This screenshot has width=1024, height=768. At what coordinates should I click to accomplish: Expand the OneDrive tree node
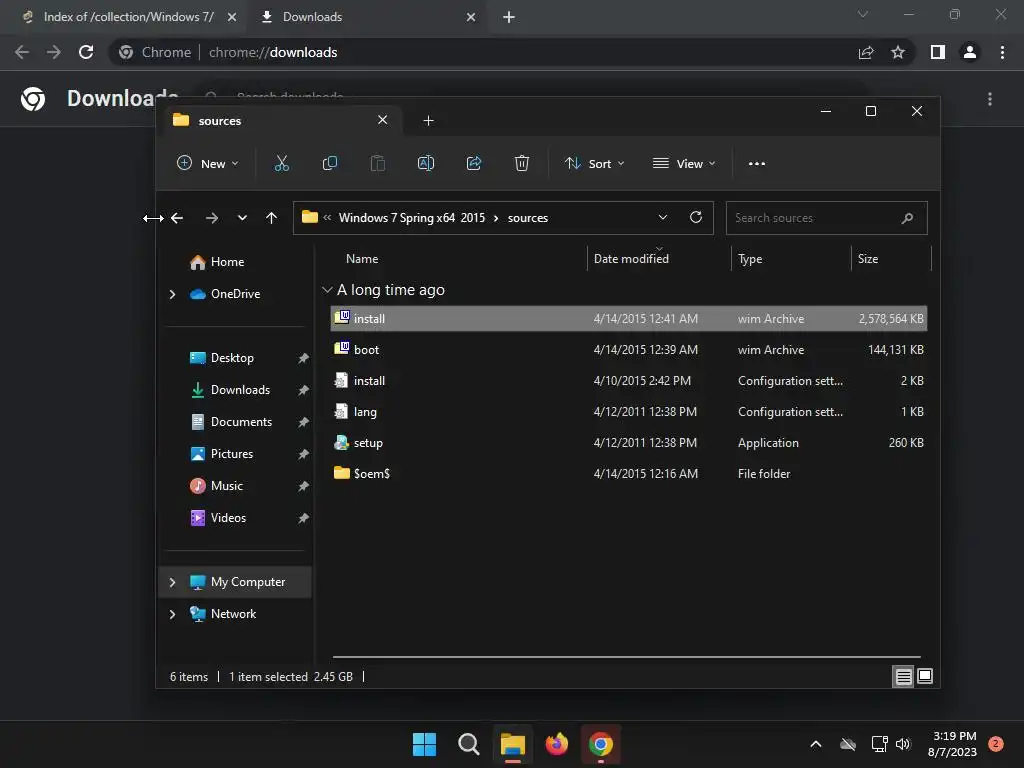pos(172,295)
